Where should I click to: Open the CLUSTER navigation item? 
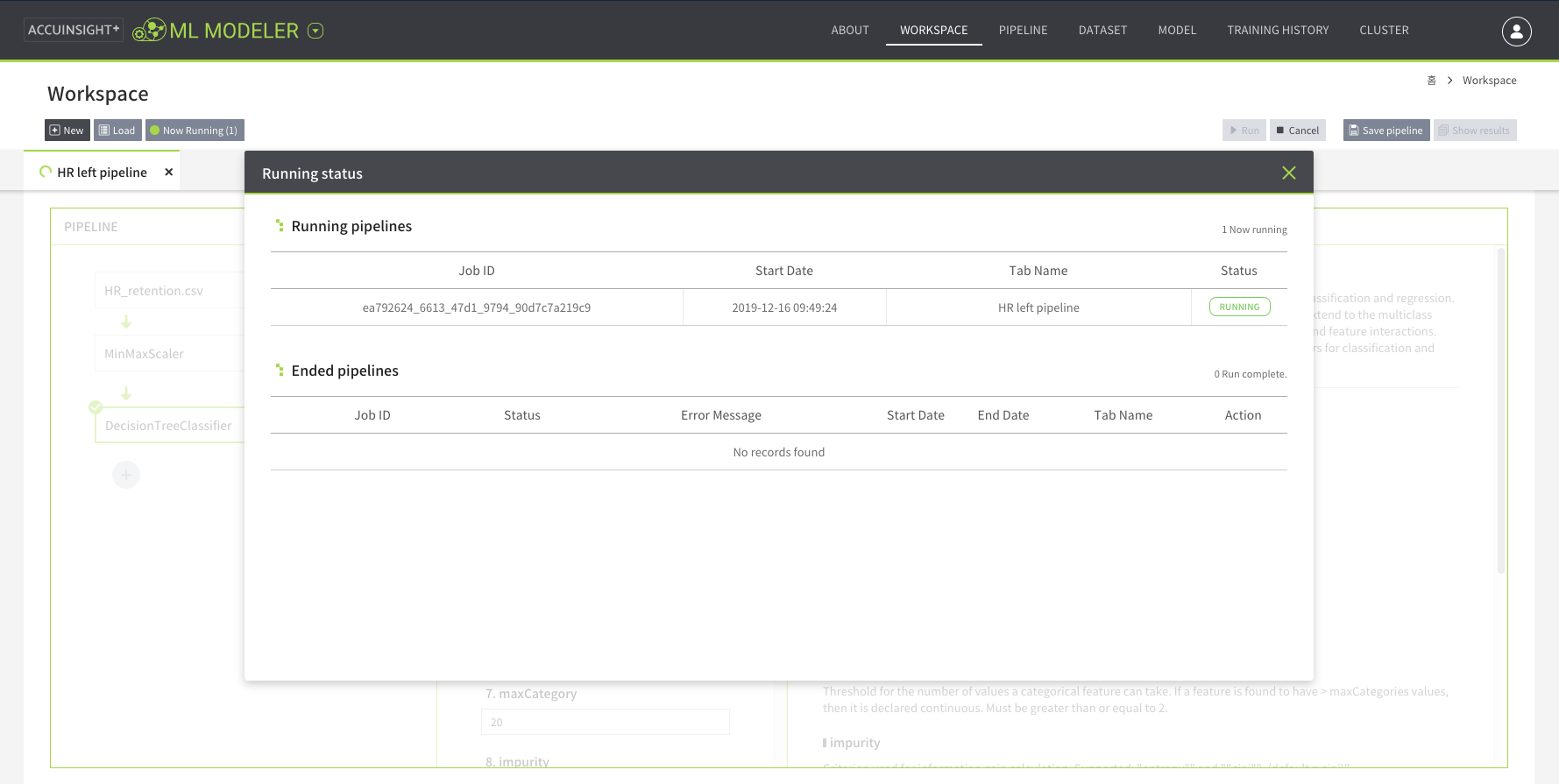(x=1384, y=30)
